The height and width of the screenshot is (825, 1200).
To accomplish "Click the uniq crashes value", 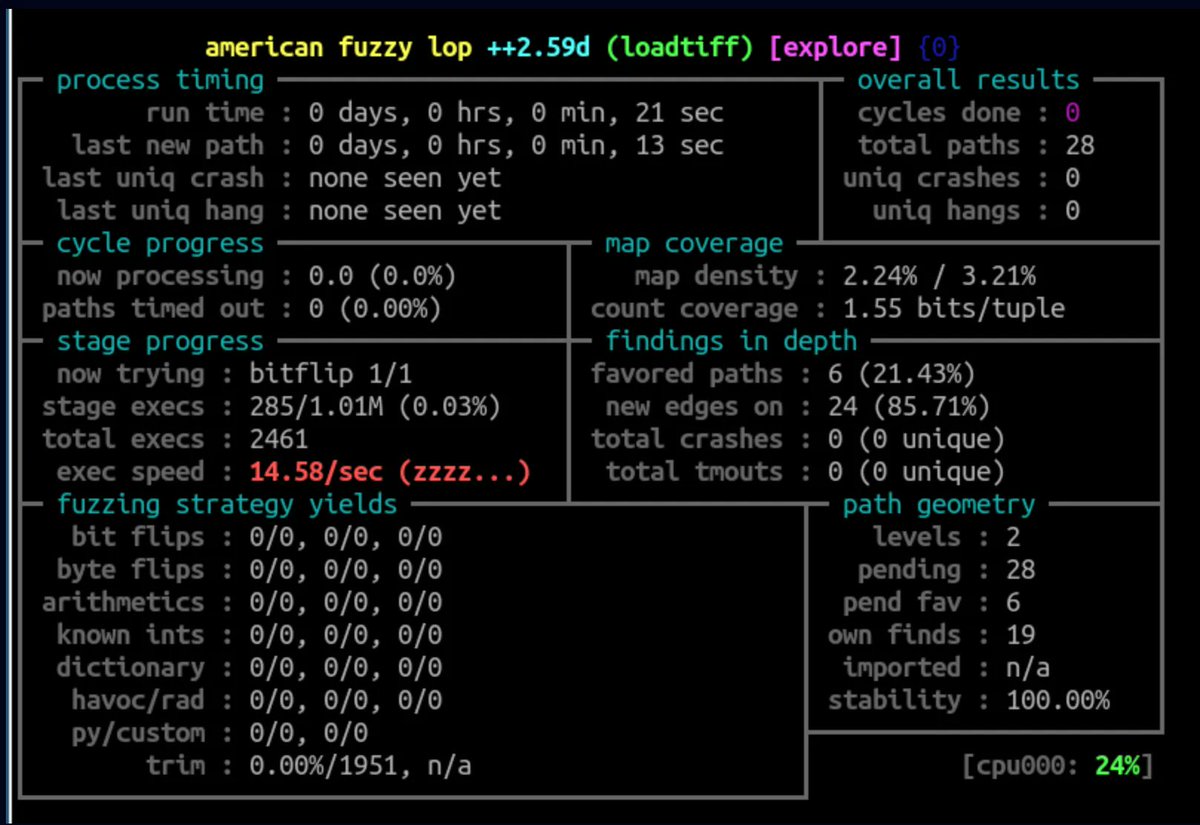I will click(1072, 179).
